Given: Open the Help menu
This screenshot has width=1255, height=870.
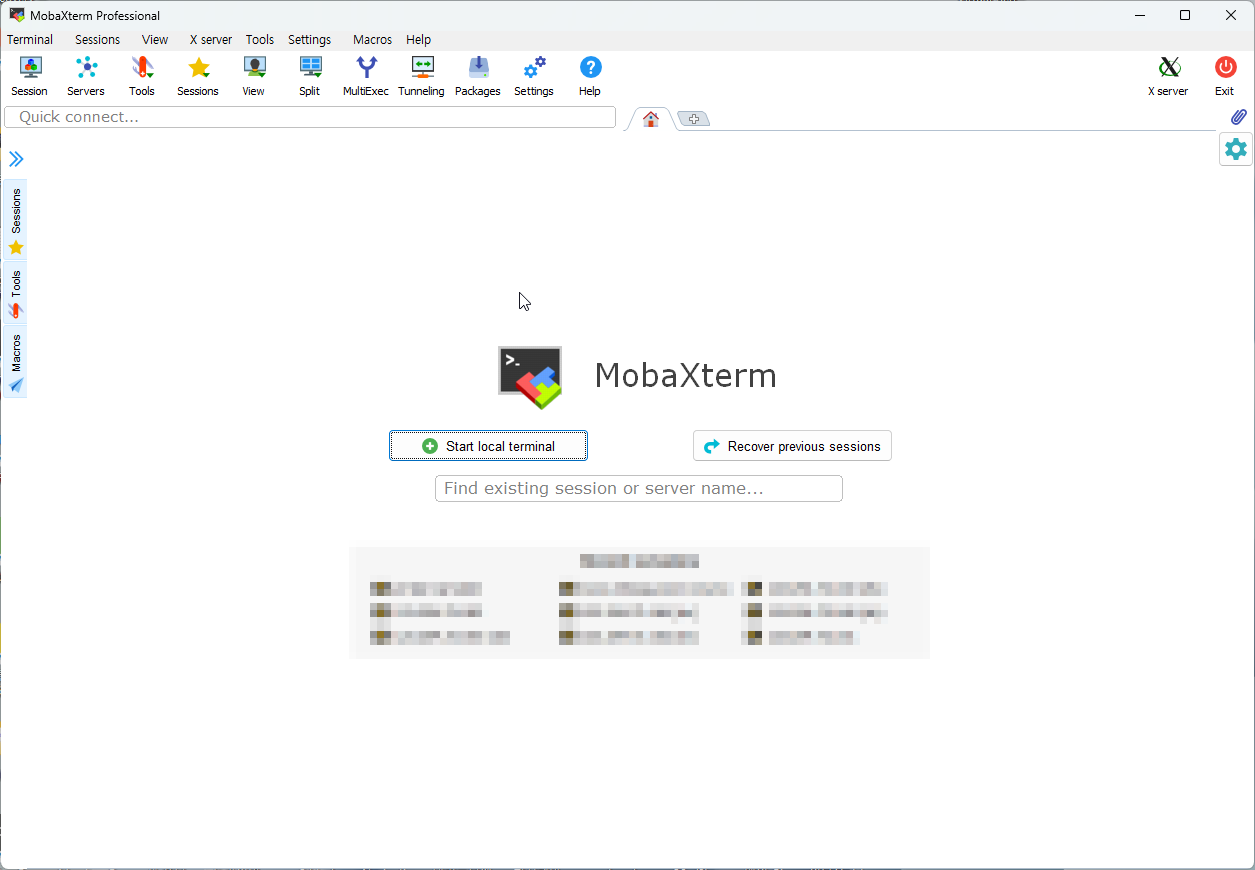Looking at the screenshot, I should [x=419, y=40].
